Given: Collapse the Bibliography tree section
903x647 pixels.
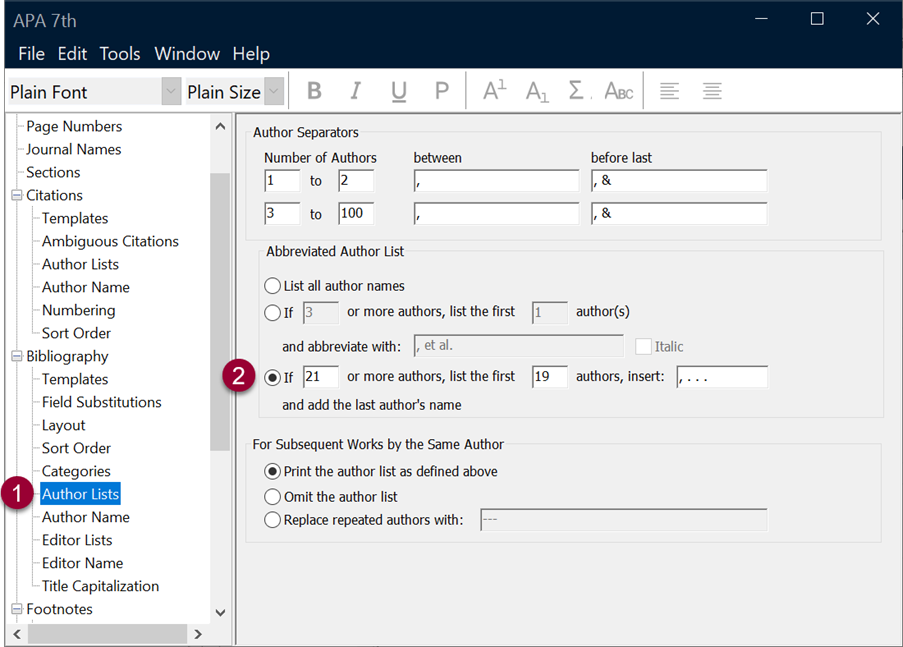Looking at the screenshot, I should pos(16,356).
